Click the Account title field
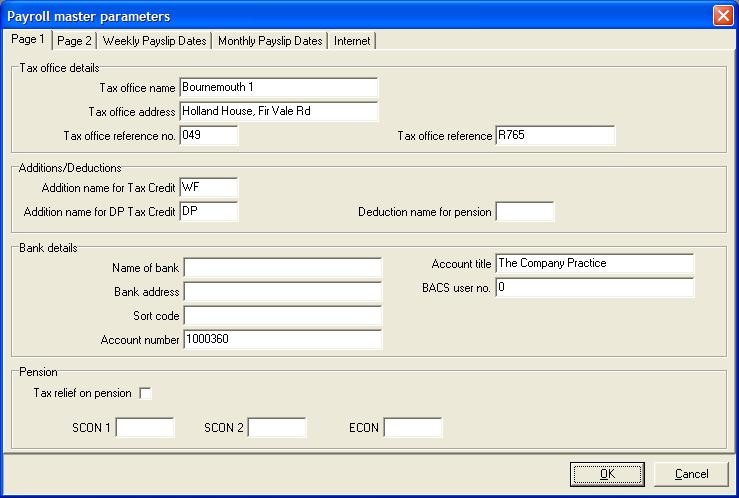This screenshot has width=739, height=498. click(595, 263)
